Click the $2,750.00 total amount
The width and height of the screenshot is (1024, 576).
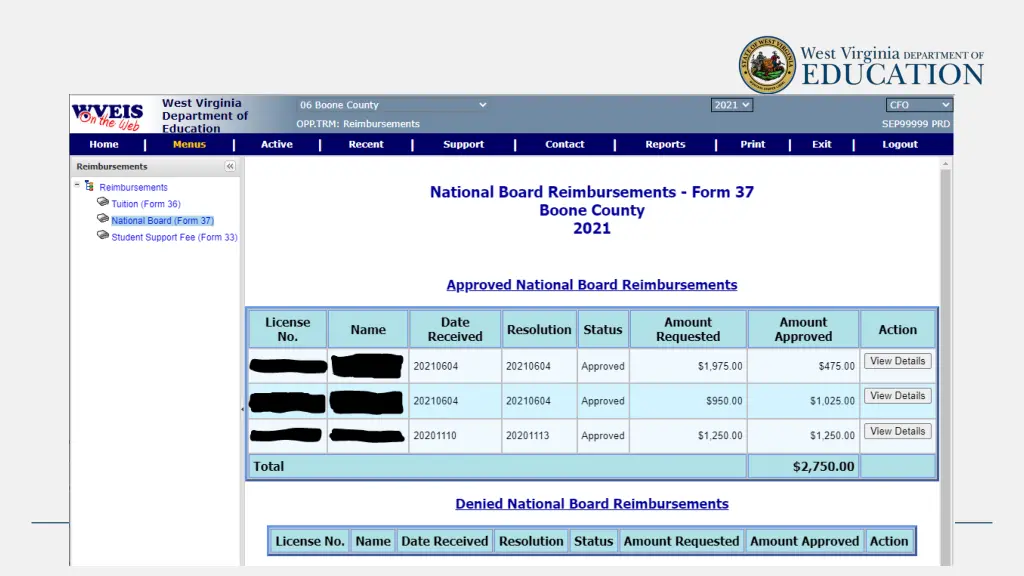point(823,466)
